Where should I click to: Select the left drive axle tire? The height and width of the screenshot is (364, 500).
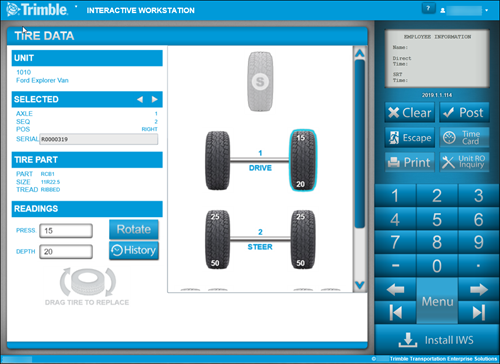217,161
